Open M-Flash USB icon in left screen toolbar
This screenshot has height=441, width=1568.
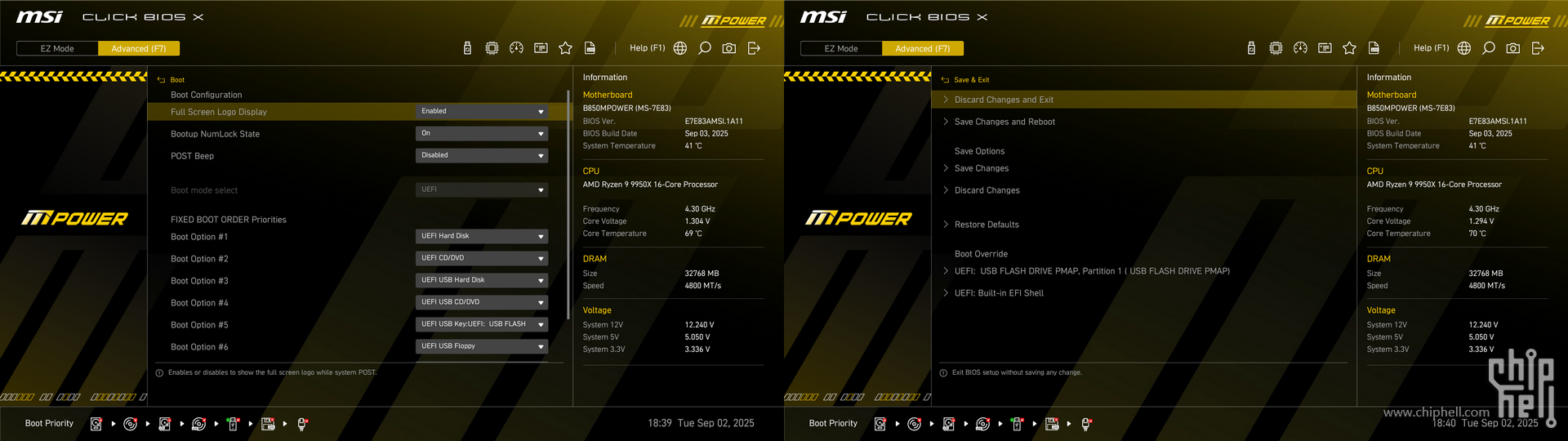(467, 48)
